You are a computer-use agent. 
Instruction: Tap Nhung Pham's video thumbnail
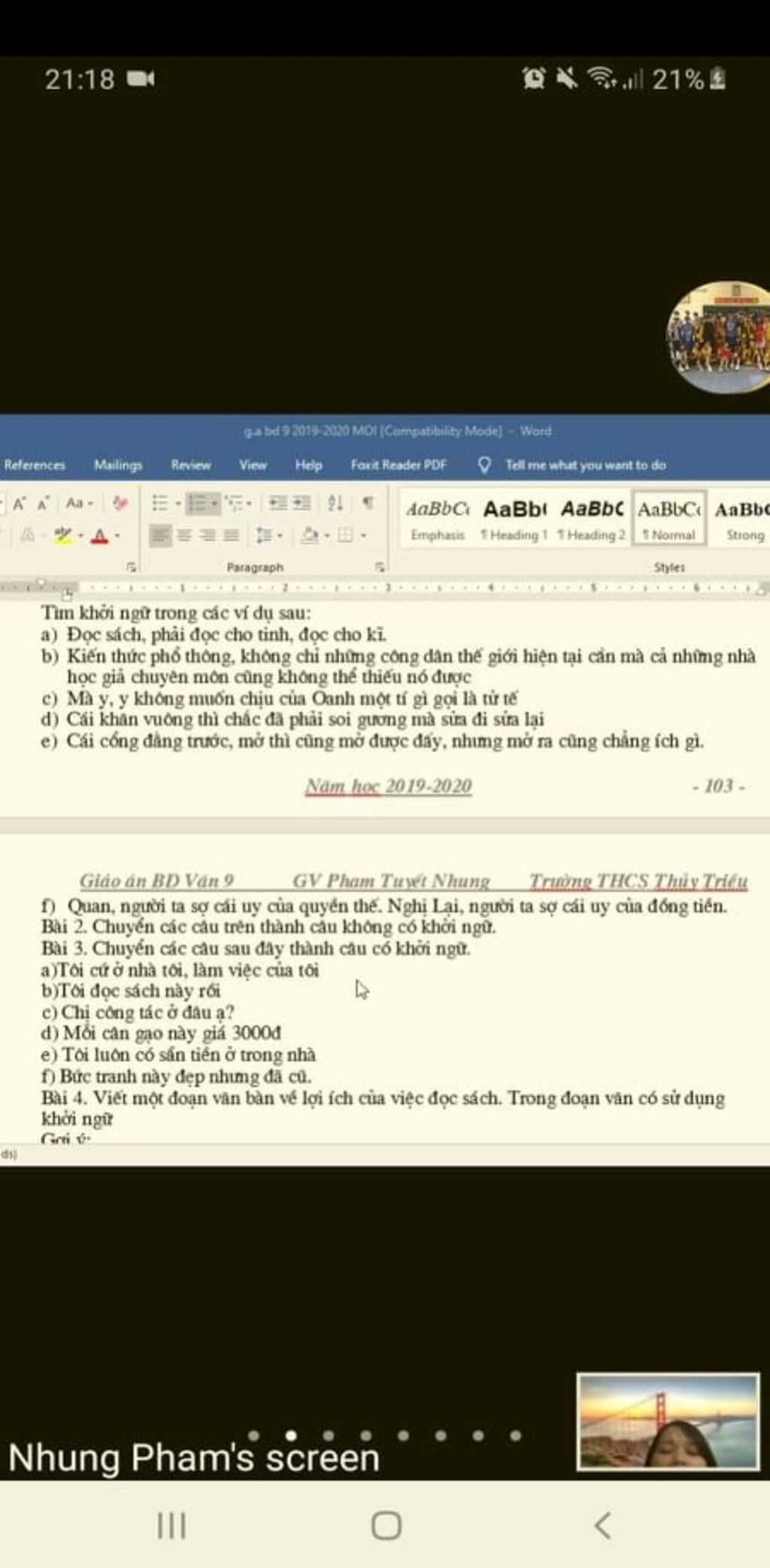(668, 1421)
